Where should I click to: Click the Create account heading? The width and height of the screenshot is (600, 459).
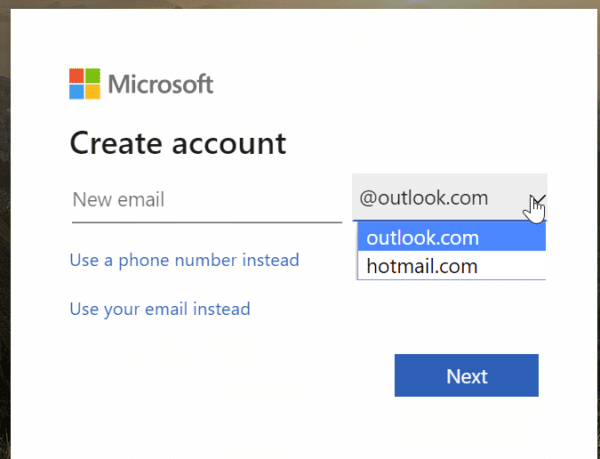coord(178,143)
